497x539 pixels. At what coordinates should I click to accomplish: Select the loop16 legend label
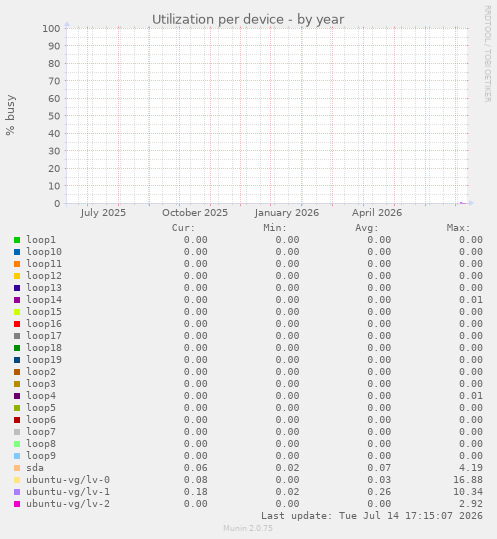pos(44,324)
